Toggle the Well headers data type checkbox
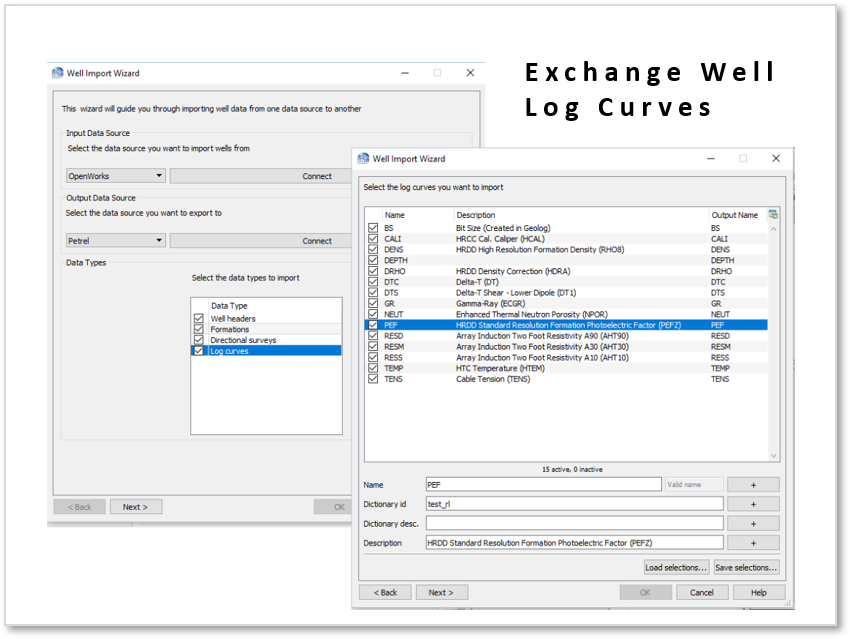The image size is (850, 639). tap(198, 319)
